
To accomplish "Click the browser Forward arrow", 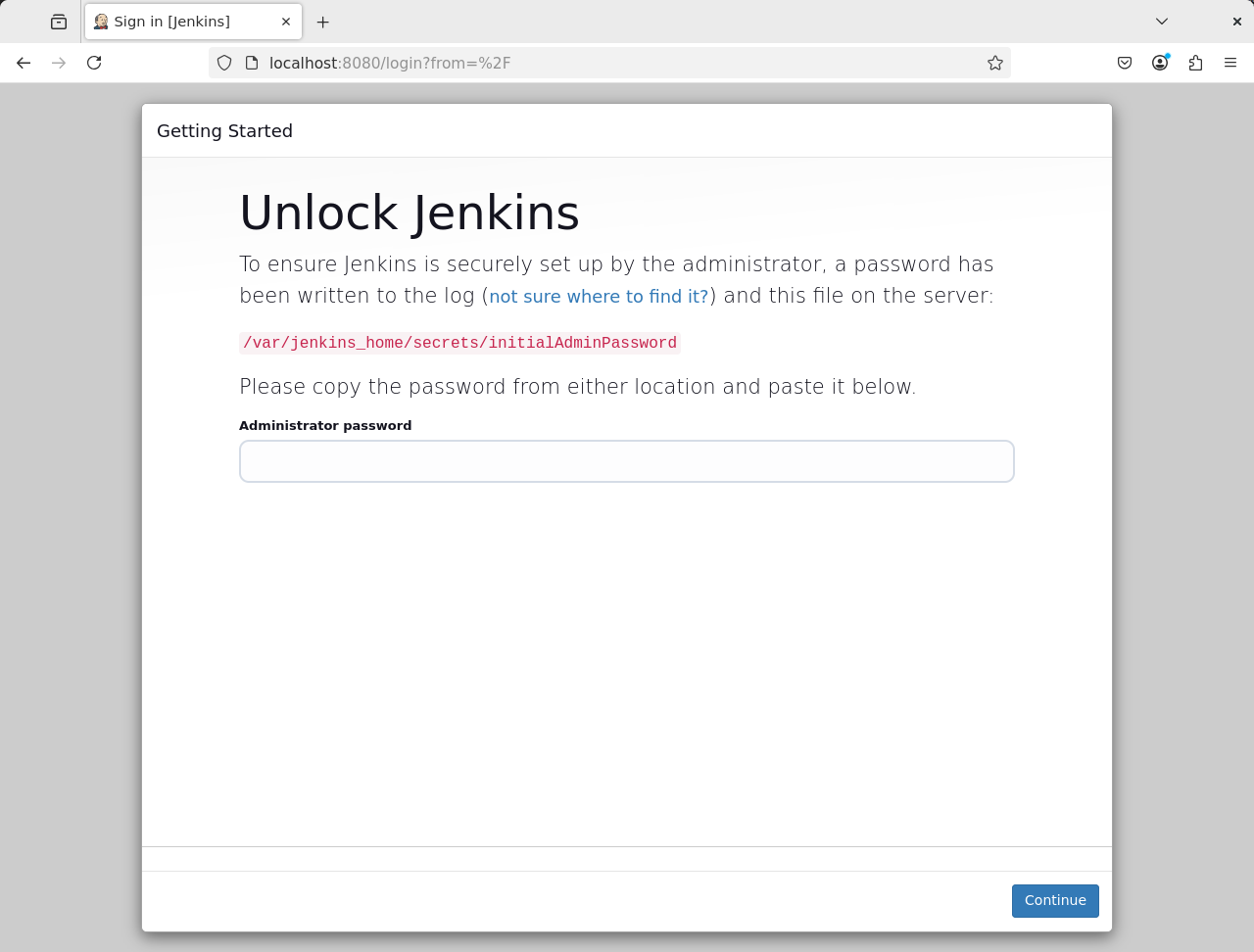I will click(59, 63).
